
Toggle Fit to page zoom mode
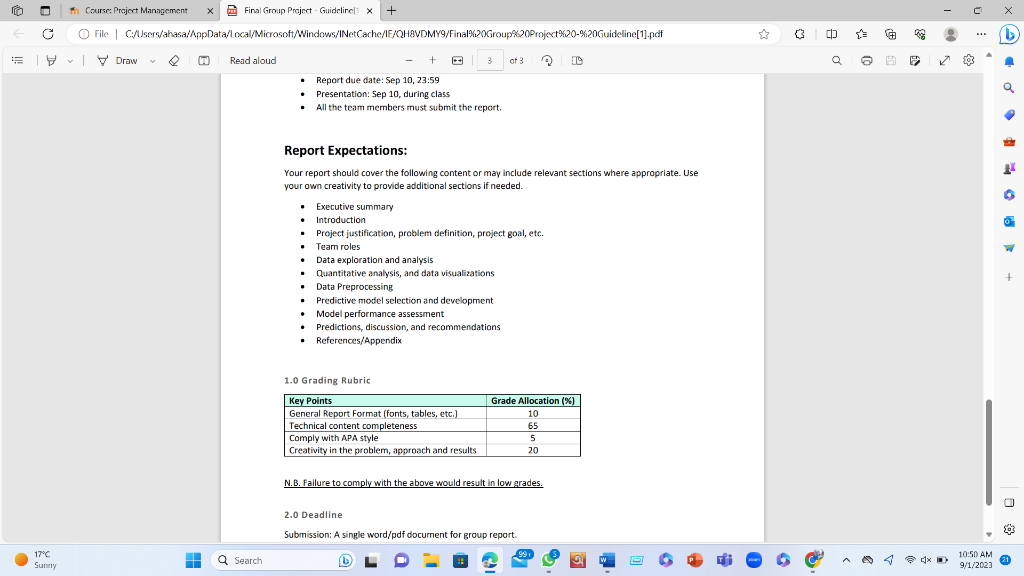(458, 60)
